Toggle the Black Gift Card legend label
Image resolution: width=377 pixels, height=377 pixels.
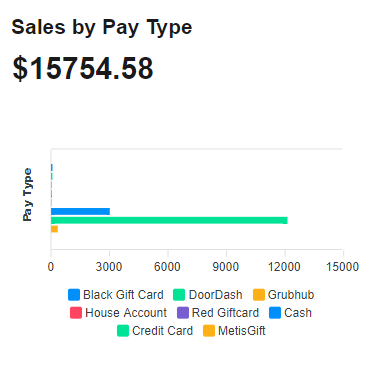[x=123, y=295]
